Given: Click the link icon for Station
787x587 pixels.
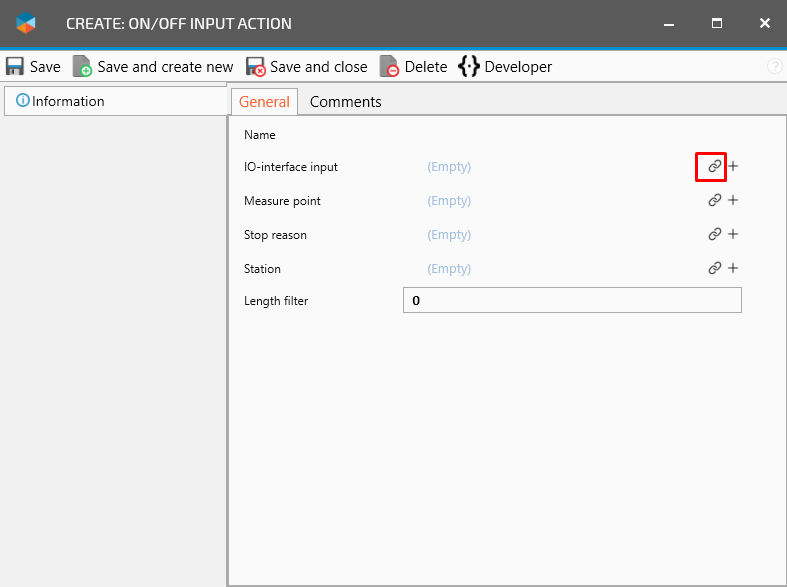Looking at the screenshot, I should [x=714, y=269].
